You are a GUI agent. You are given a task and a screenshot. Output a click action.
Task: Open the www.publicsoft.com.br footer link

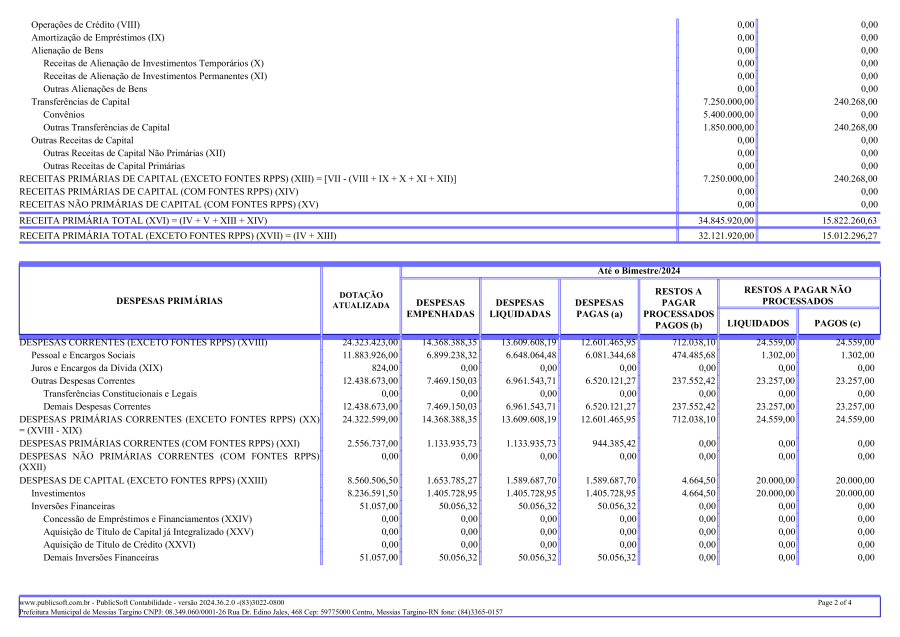52,603
